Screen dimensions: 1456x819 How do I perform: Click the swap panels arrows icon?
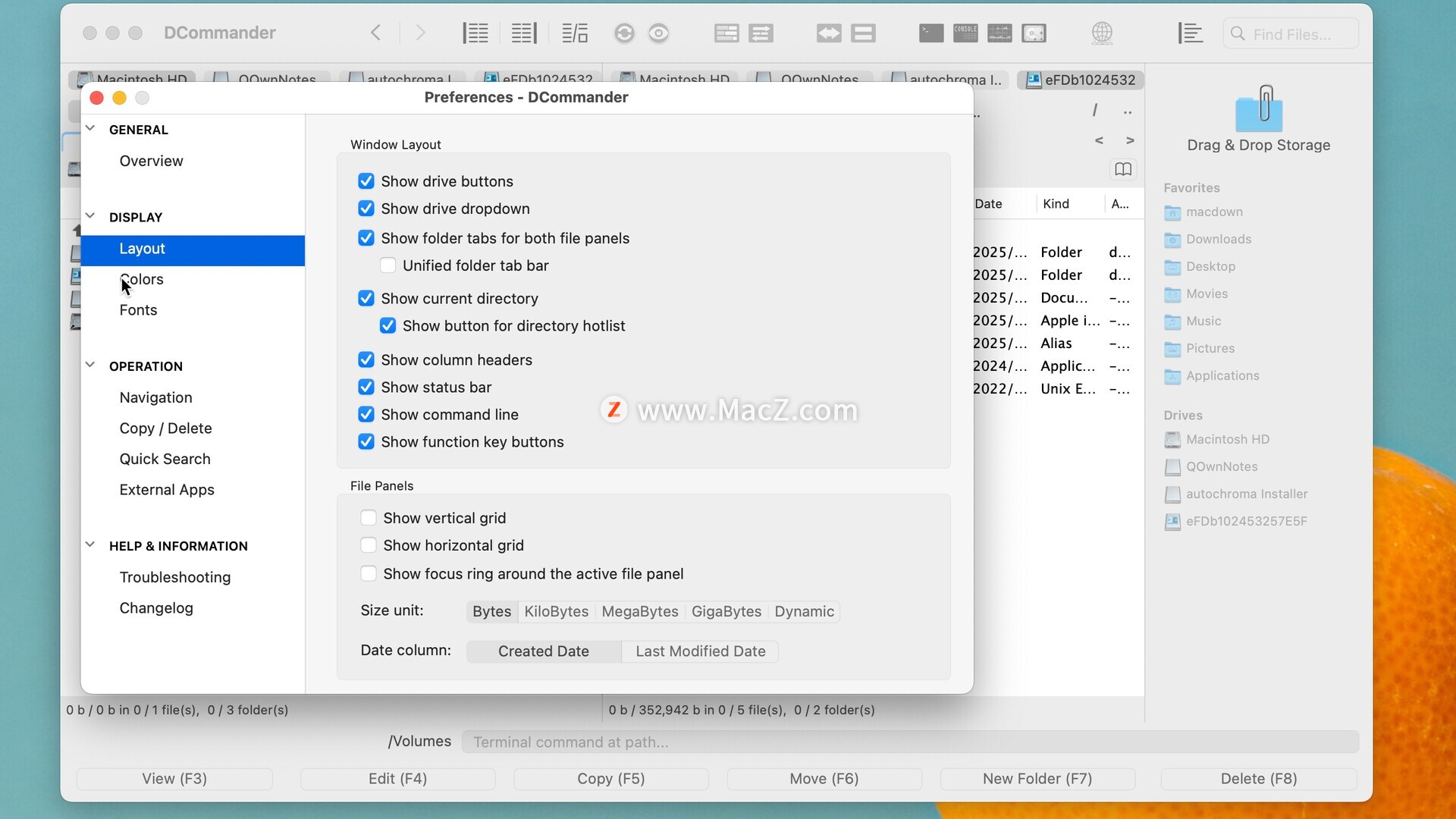[761, 33]
